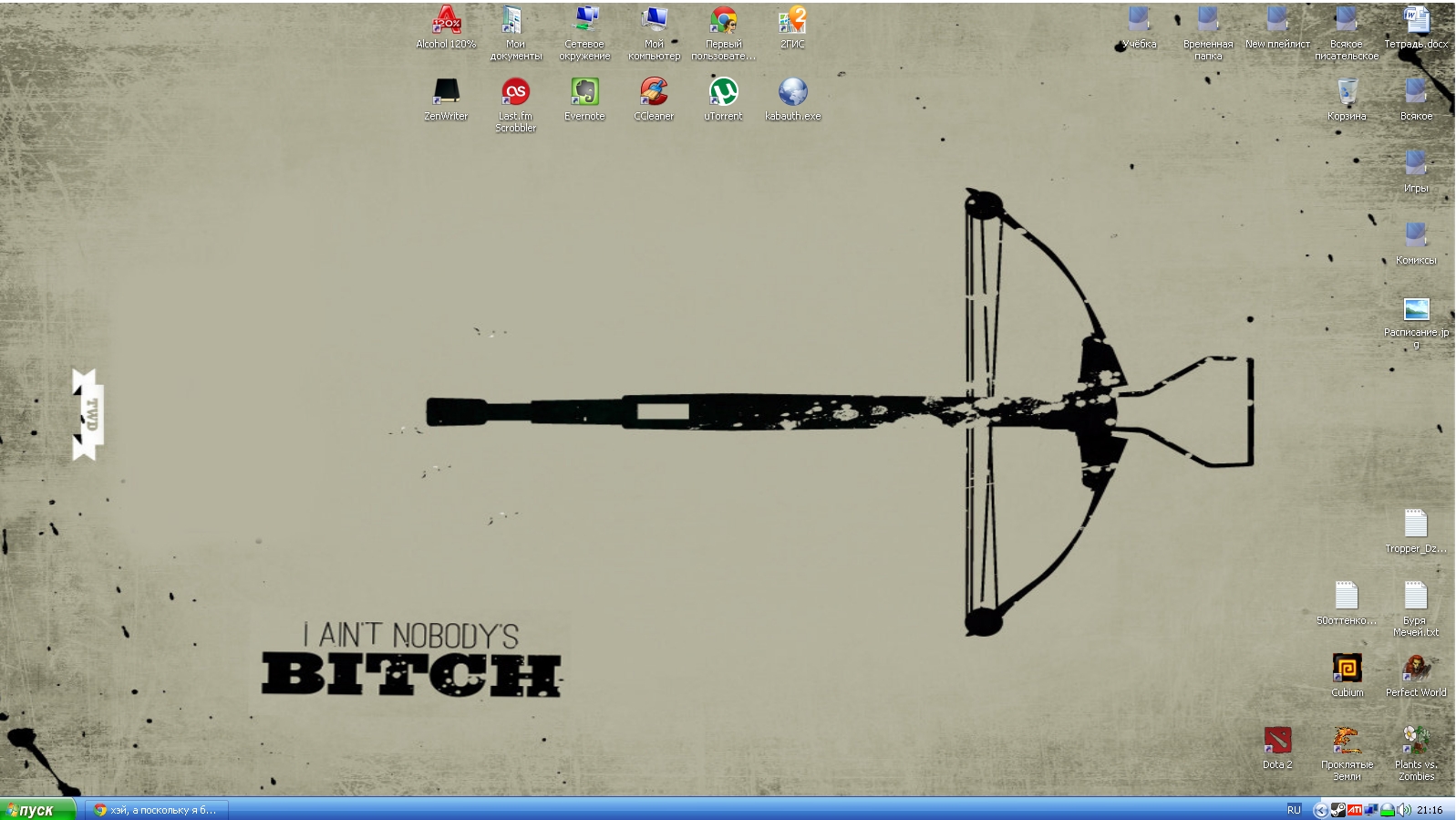Launch the ZenWriter shortcut
1456x820 pixels.
(446, 99)
